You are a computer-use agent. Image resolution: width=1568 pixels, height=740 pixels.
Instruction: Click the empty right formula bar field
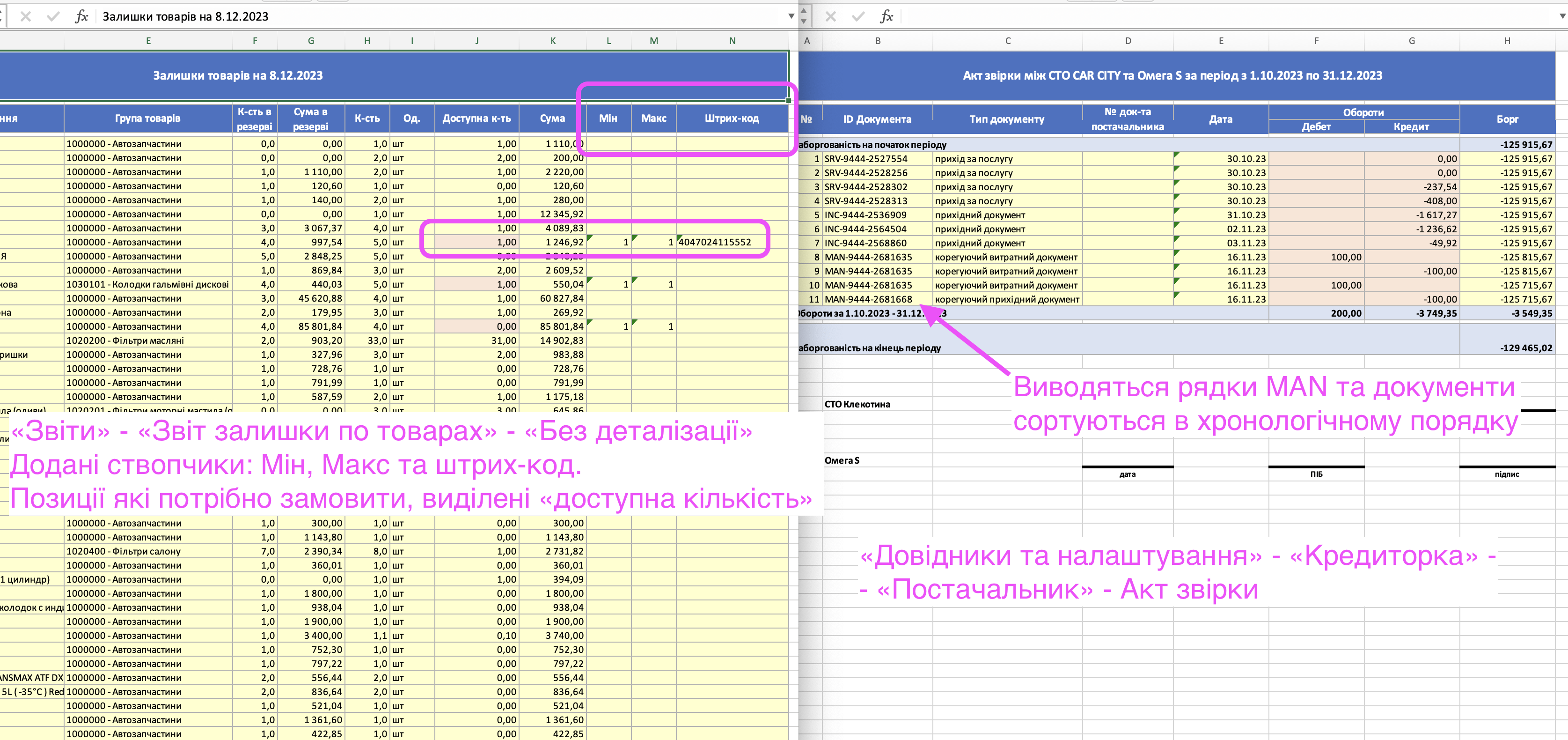click(1217, 16)
